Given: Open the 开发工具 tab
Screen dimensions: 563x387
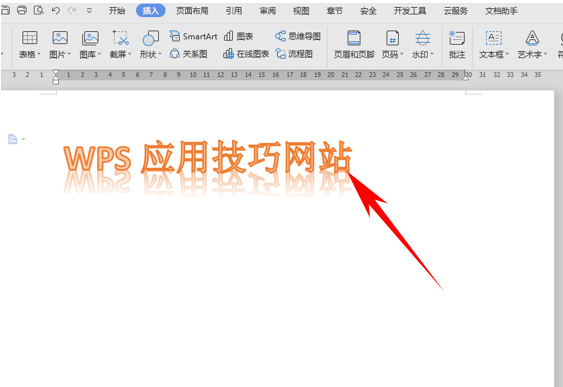Looking at the screenshot, I should pos(410,11).
